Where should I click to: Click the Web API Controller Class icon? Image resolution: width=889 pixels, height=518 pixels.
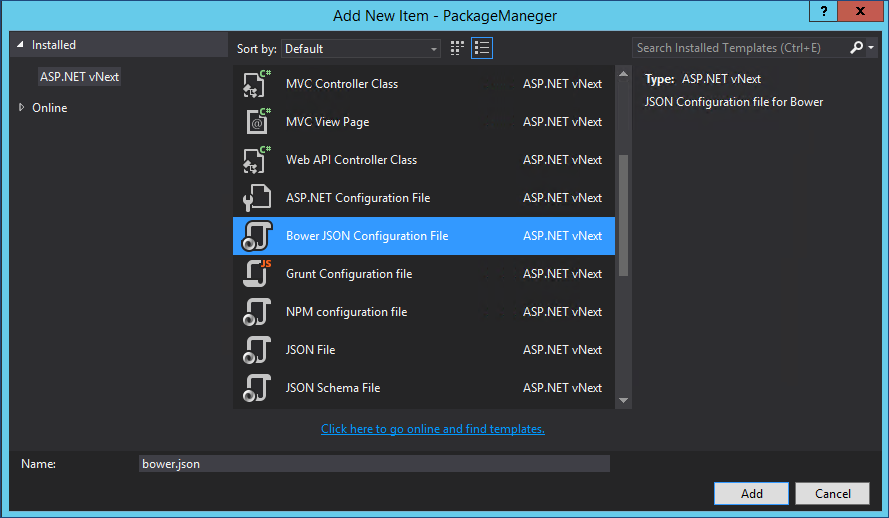[x=257, y=160]
